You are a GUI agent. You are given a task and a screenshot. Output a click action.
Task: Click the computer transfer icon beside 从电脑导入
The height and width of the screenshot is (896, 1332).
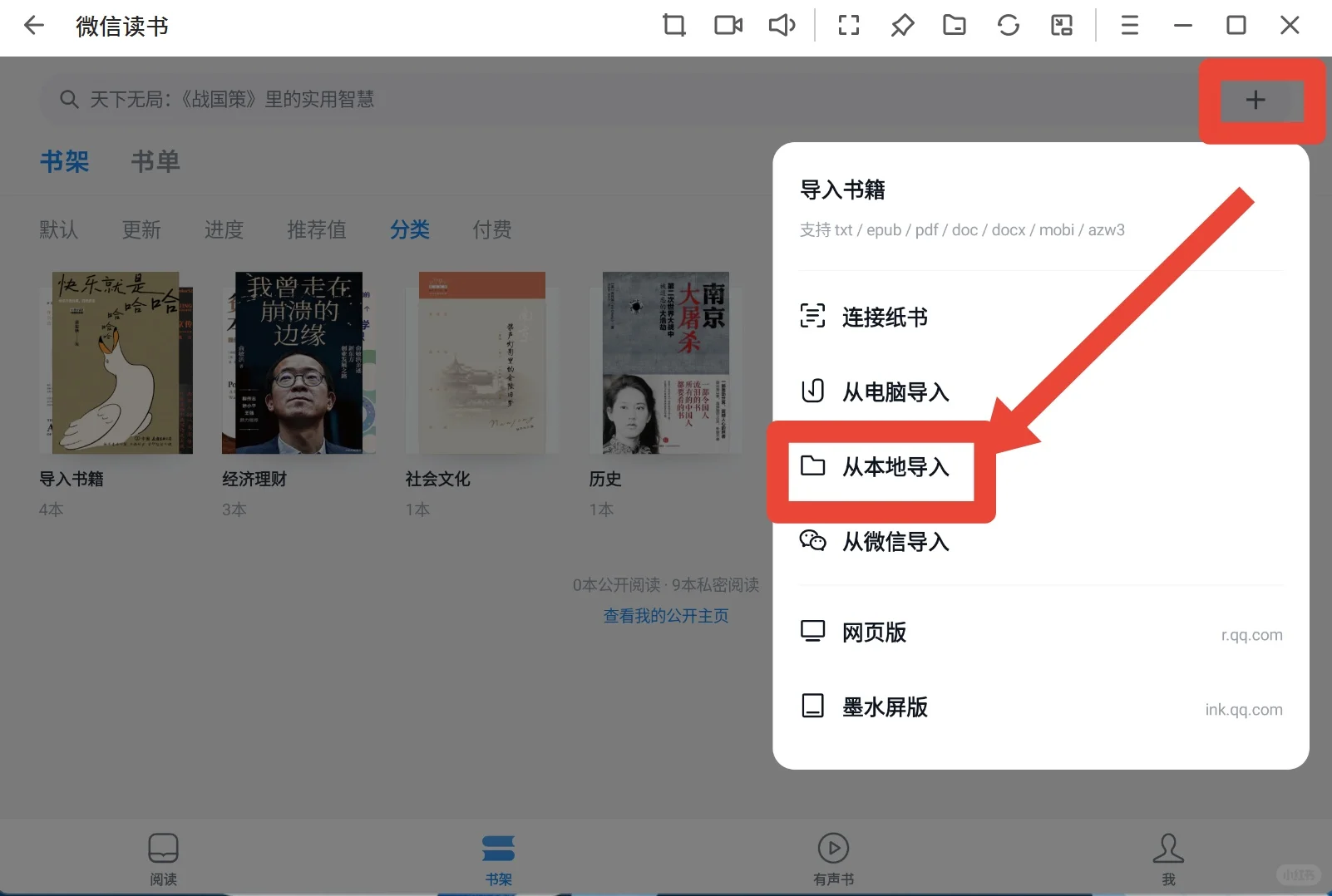(x=812, y=391)
